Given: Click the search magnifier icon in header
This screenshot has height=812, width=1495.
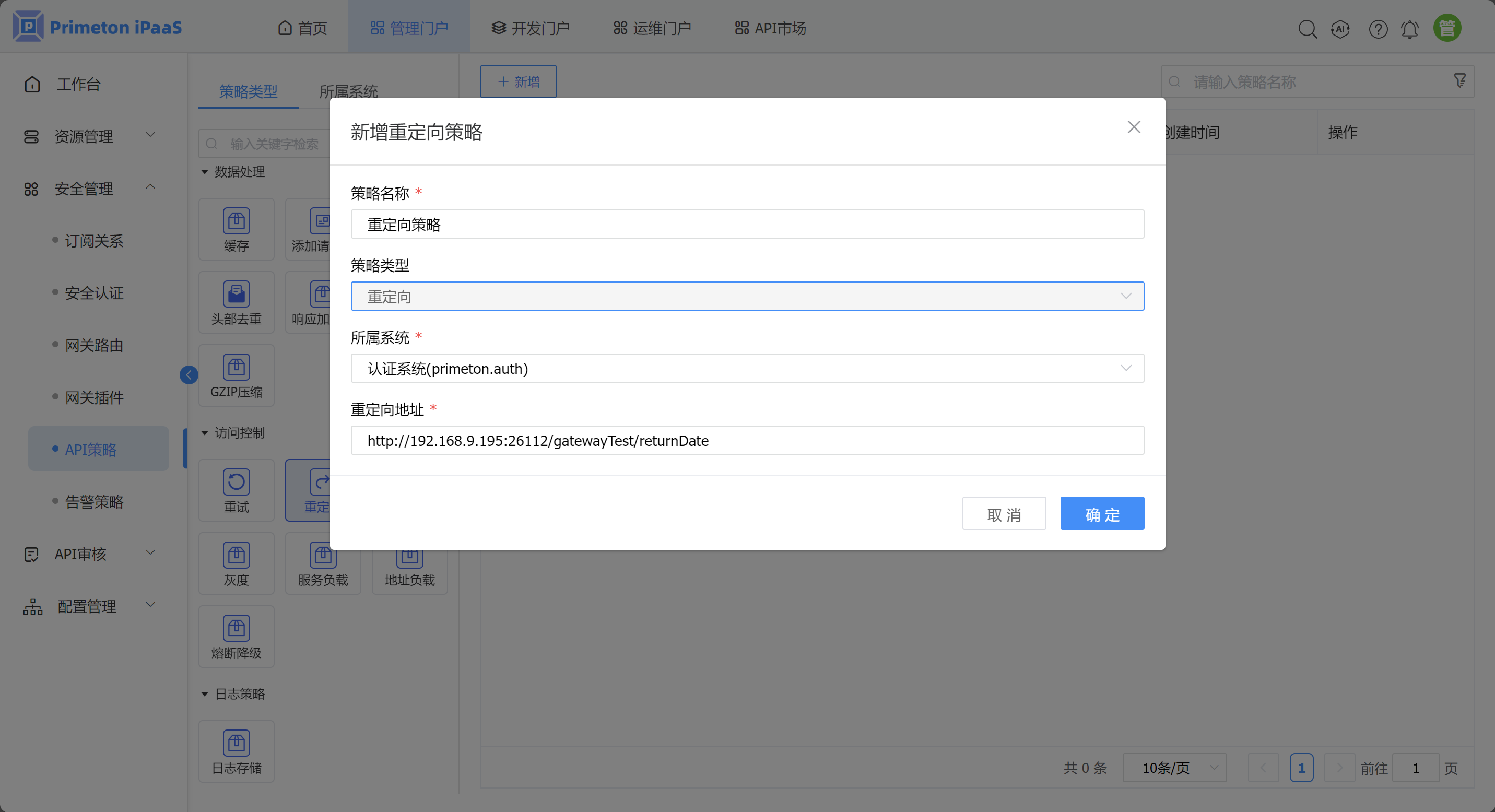Looking at the screenshot, I should (1307, 28).
